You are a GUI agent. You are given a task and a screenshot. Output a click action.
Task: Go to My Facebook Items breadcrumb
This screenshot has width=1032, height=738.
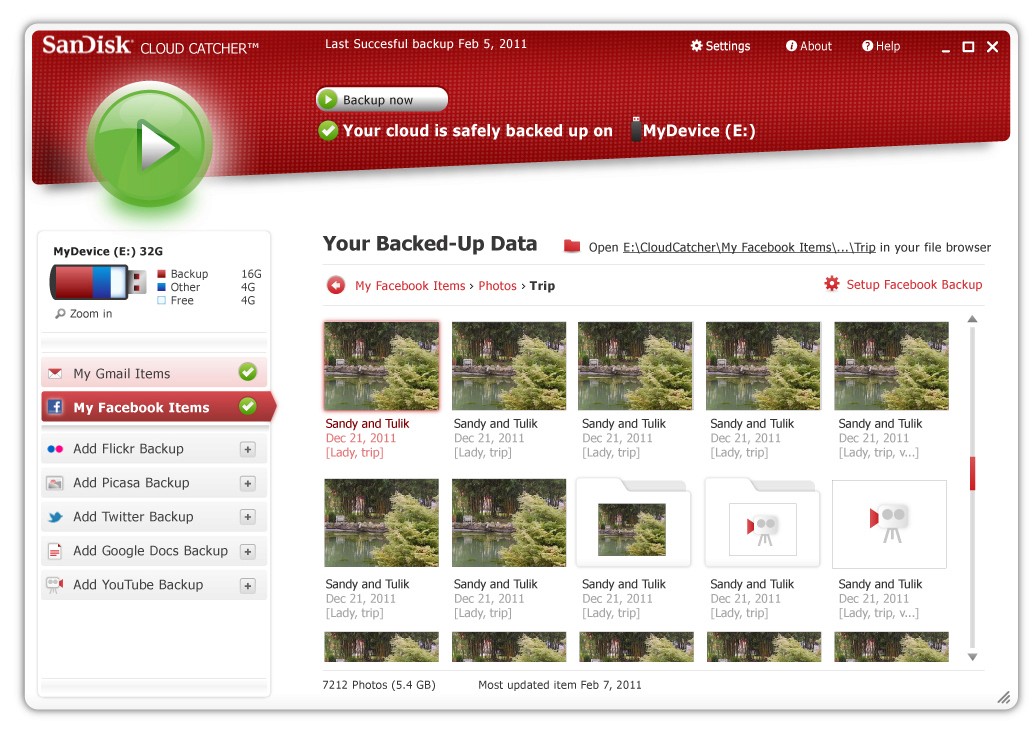(410, 286)
